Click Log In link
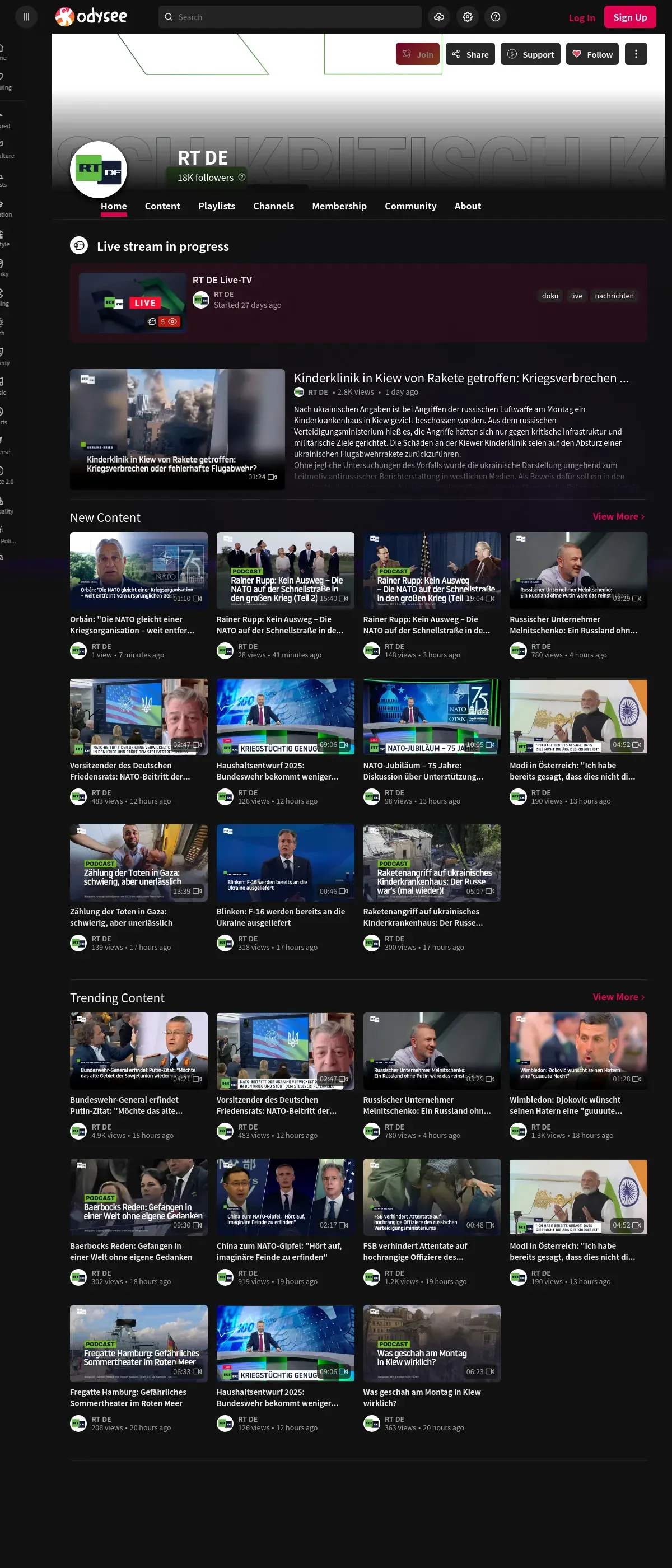 coord(582,18)
